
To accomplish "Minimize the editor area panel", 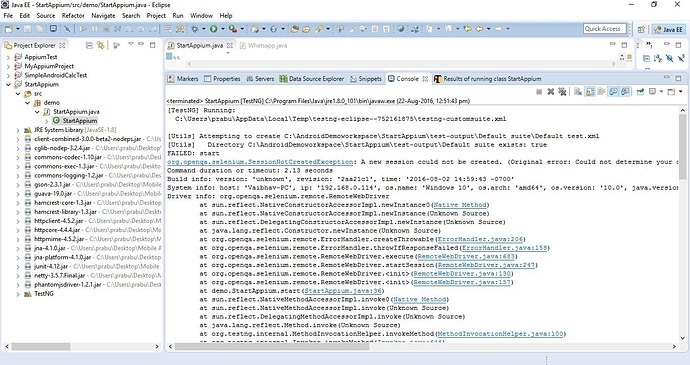I will [613, 44].
